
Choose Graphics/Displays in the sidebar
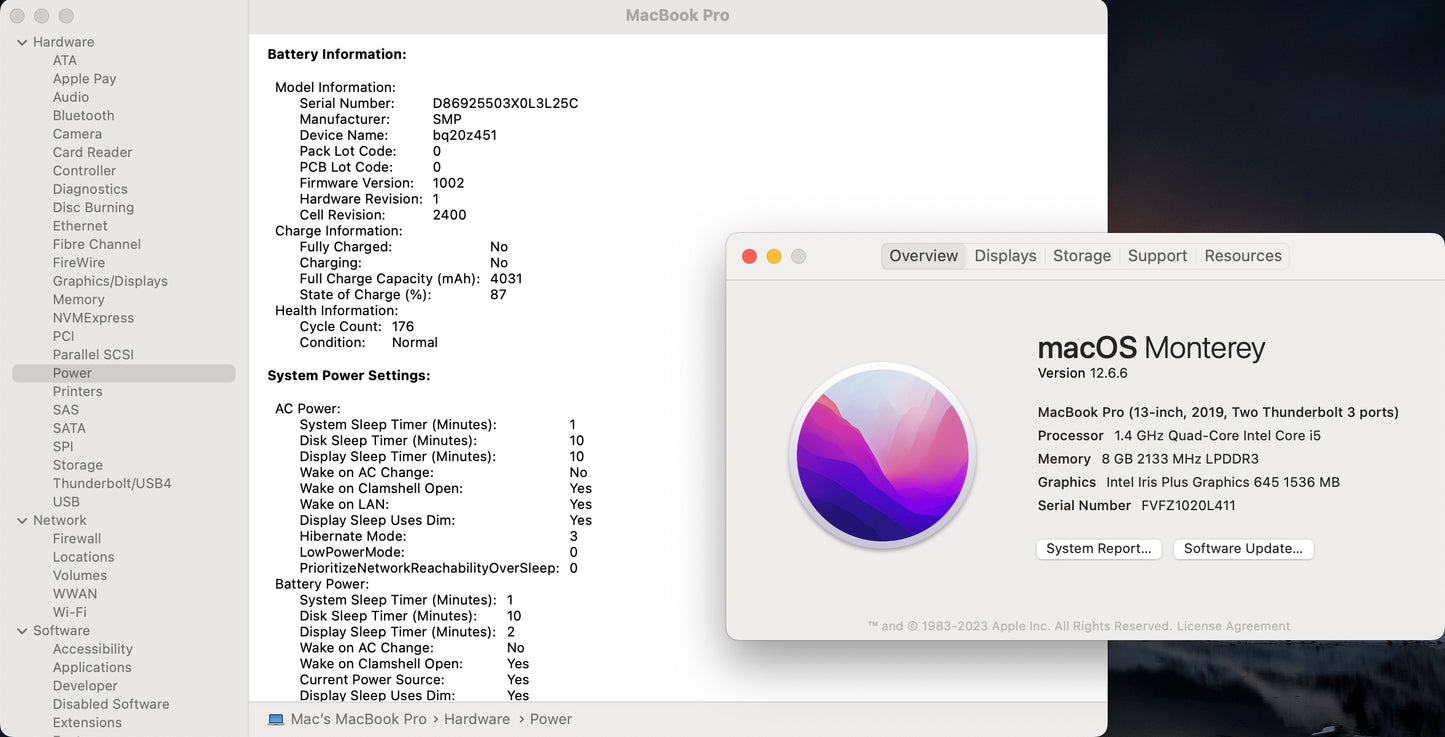click(x=110, y=281)
